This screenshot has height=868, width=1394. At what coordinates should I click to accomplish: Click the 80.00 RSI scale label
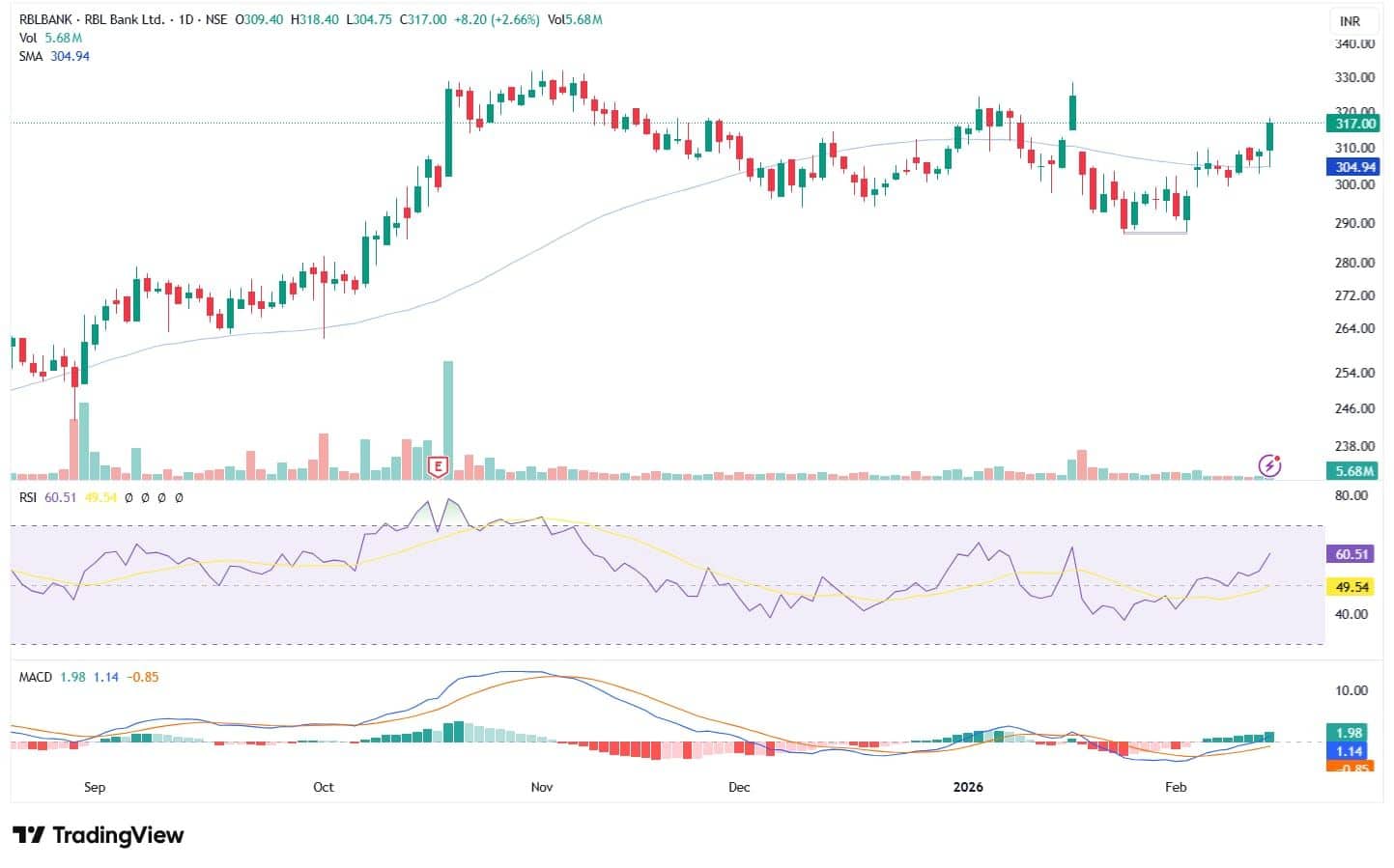pyautogui.click(x=1351, y=495)
